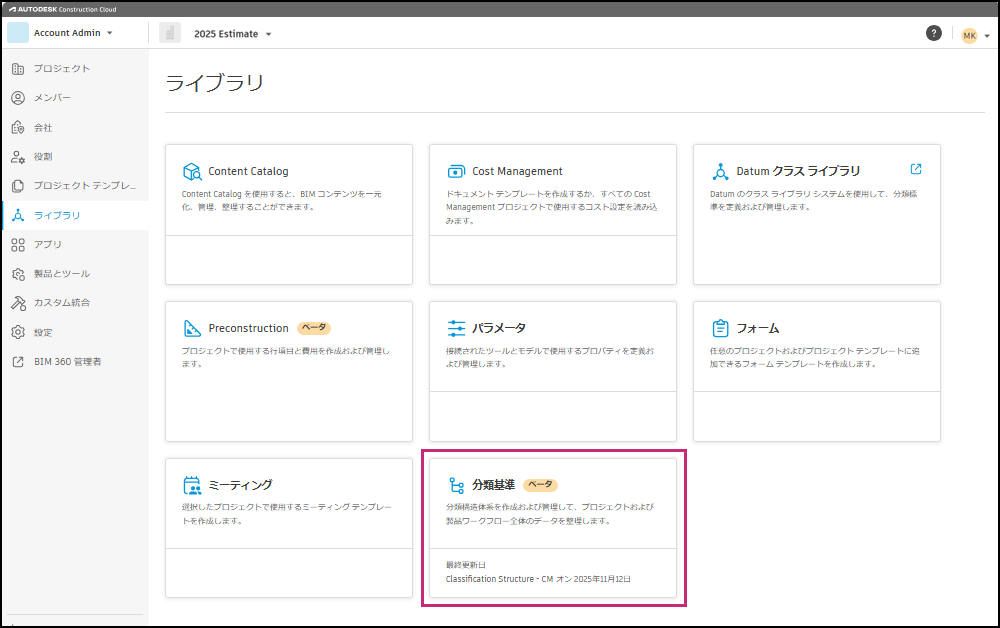Open the Preconstruction card title
The height and width of the screenshot is (628, 1000).
click(x=248, y=328)
